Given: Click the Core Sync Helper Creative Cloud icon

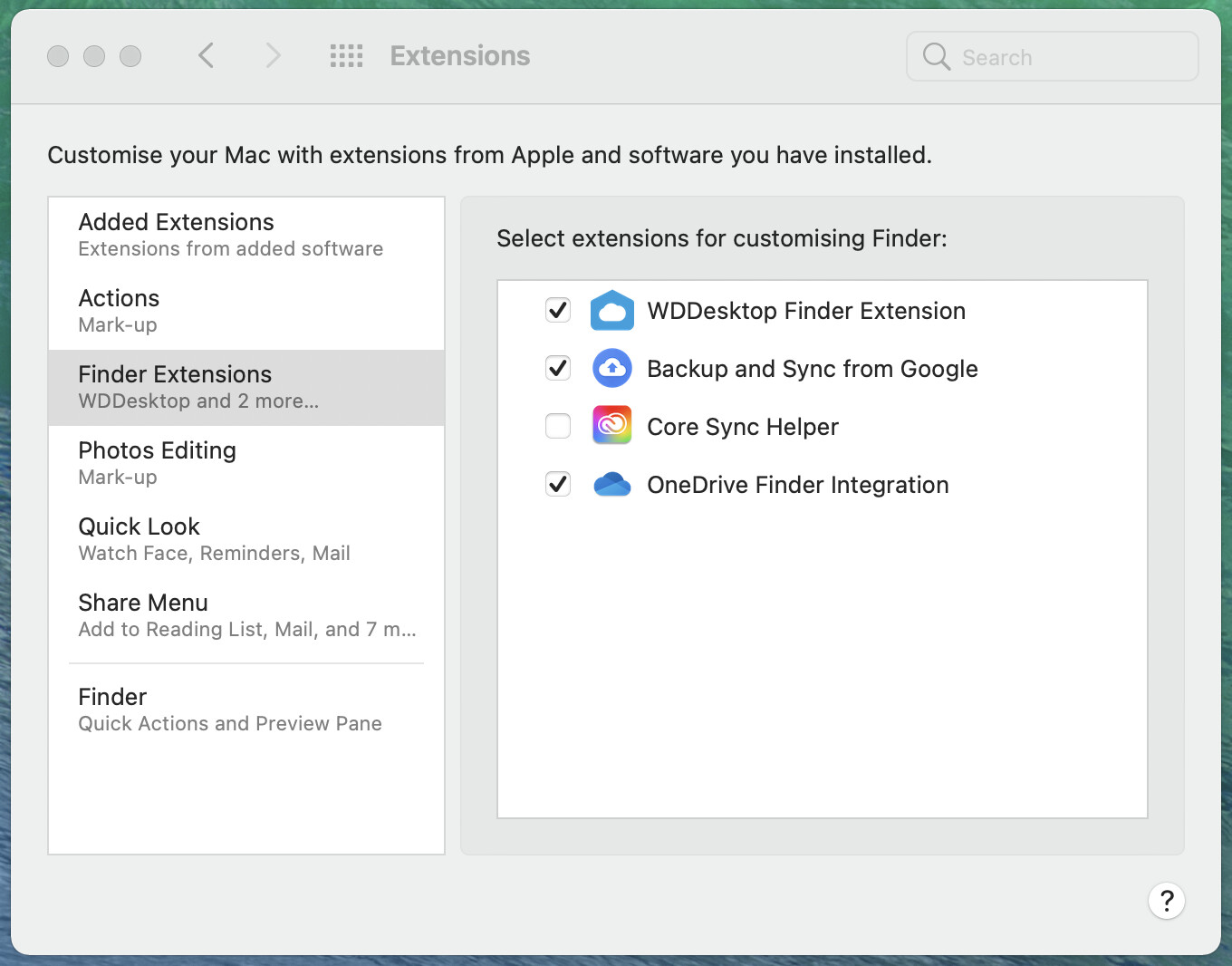Looking at the screenshot, I should 612,426.
